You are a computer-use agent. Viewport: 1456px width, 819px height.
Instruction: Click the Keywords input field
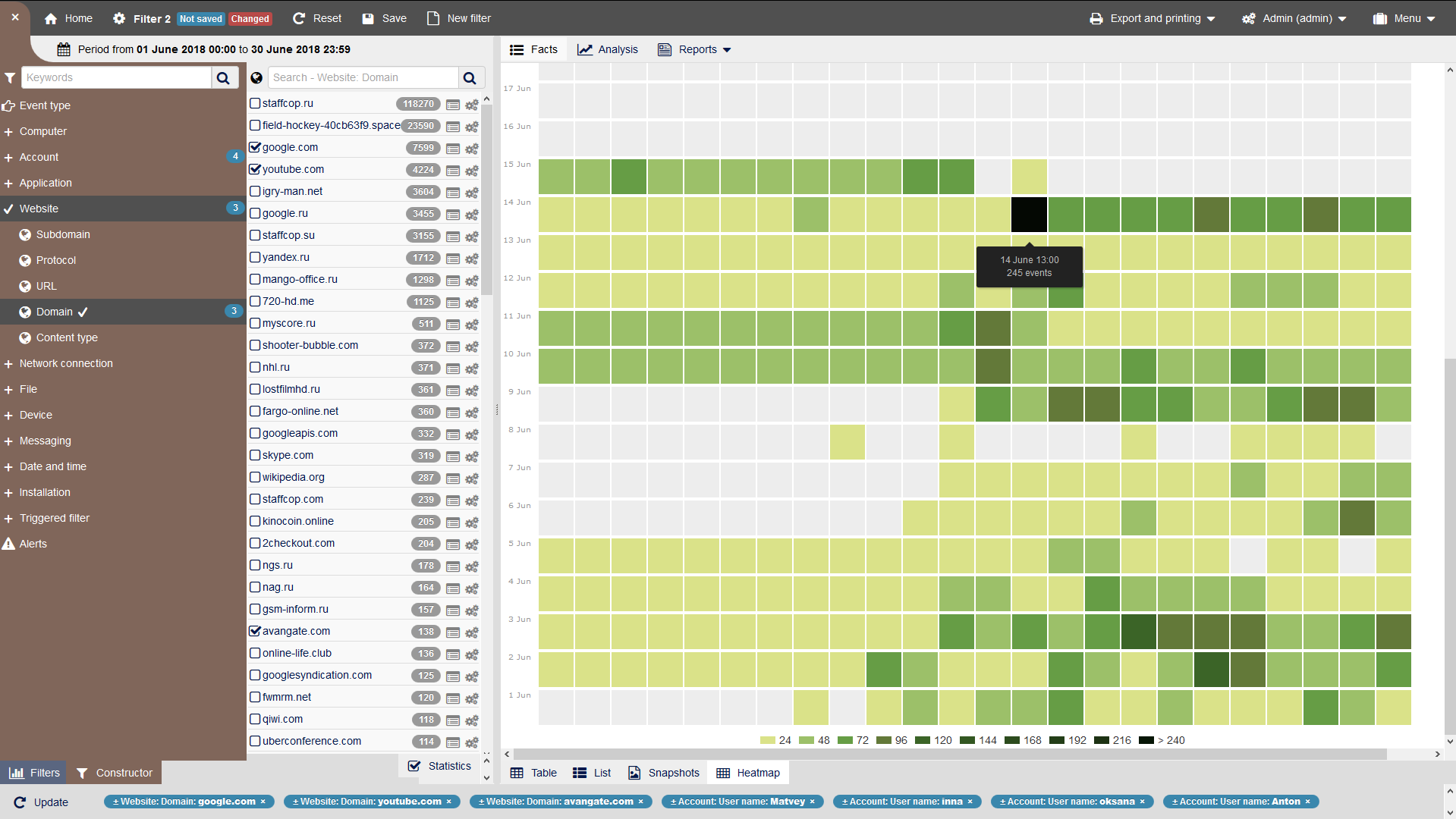click(117, 77)
